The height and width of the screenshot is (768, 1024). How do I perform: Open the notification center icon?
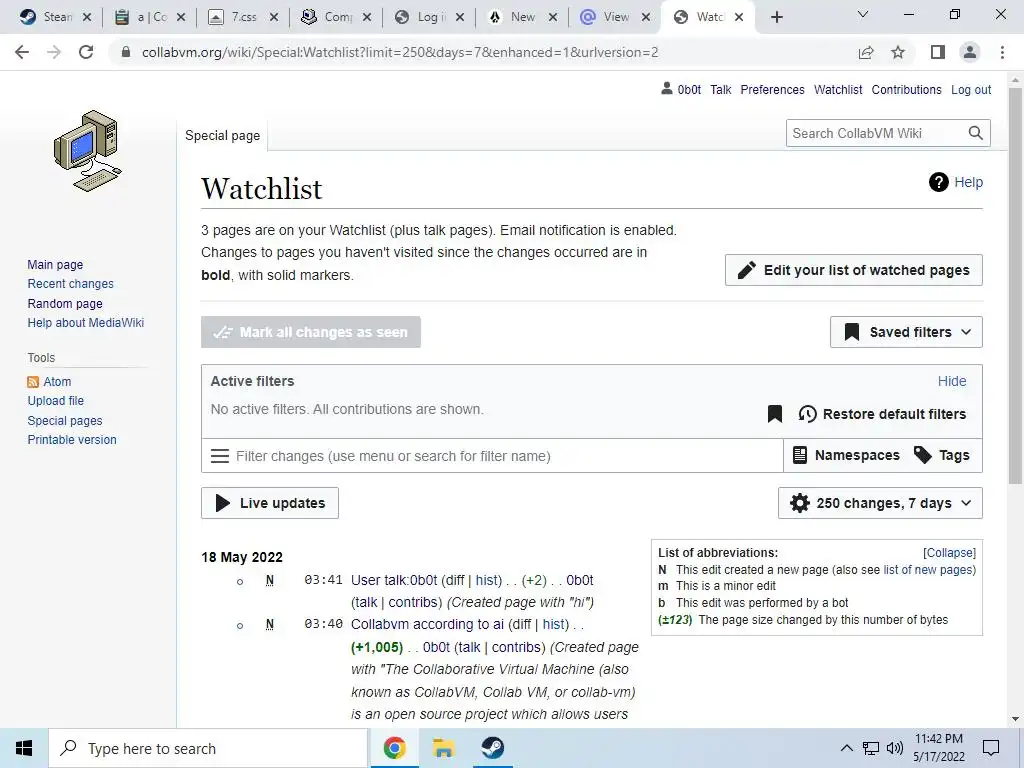(x=991, y=748)
